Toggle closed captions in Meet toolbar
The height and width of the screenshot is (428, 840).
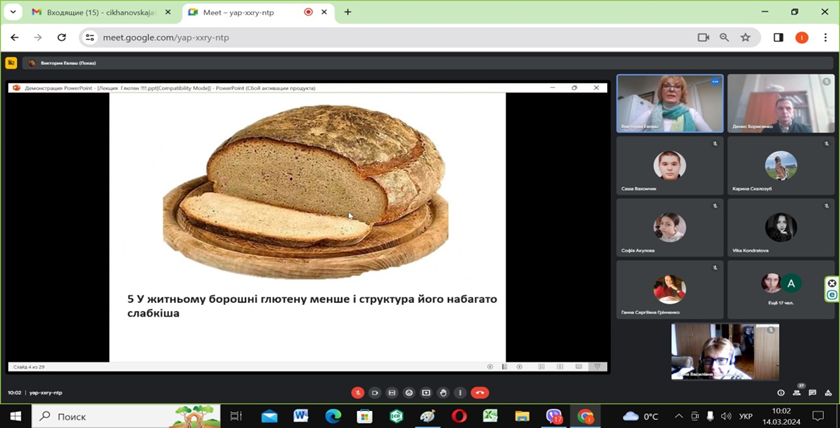pyautogui.click(x=392, y=393)
